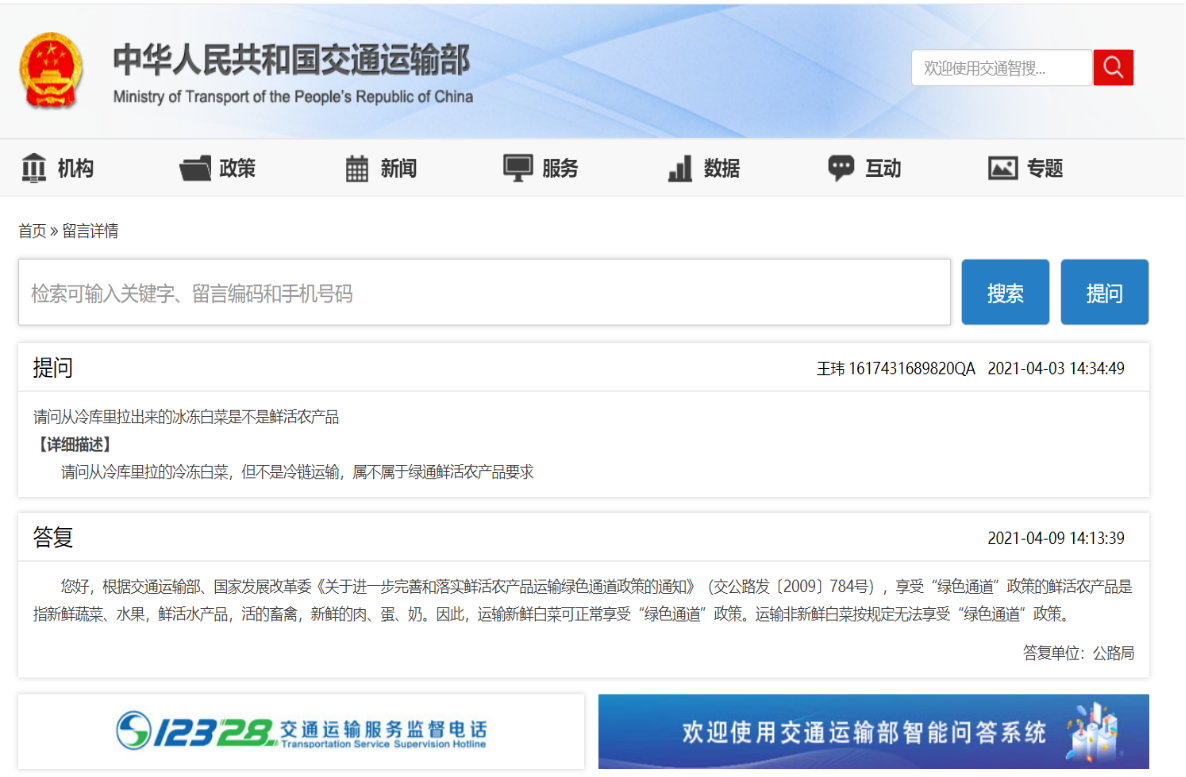The height and width of the screenshot is (777, 1186).
Task: Open the 智能问答系统 banner
Action: [x=873, y=731]
